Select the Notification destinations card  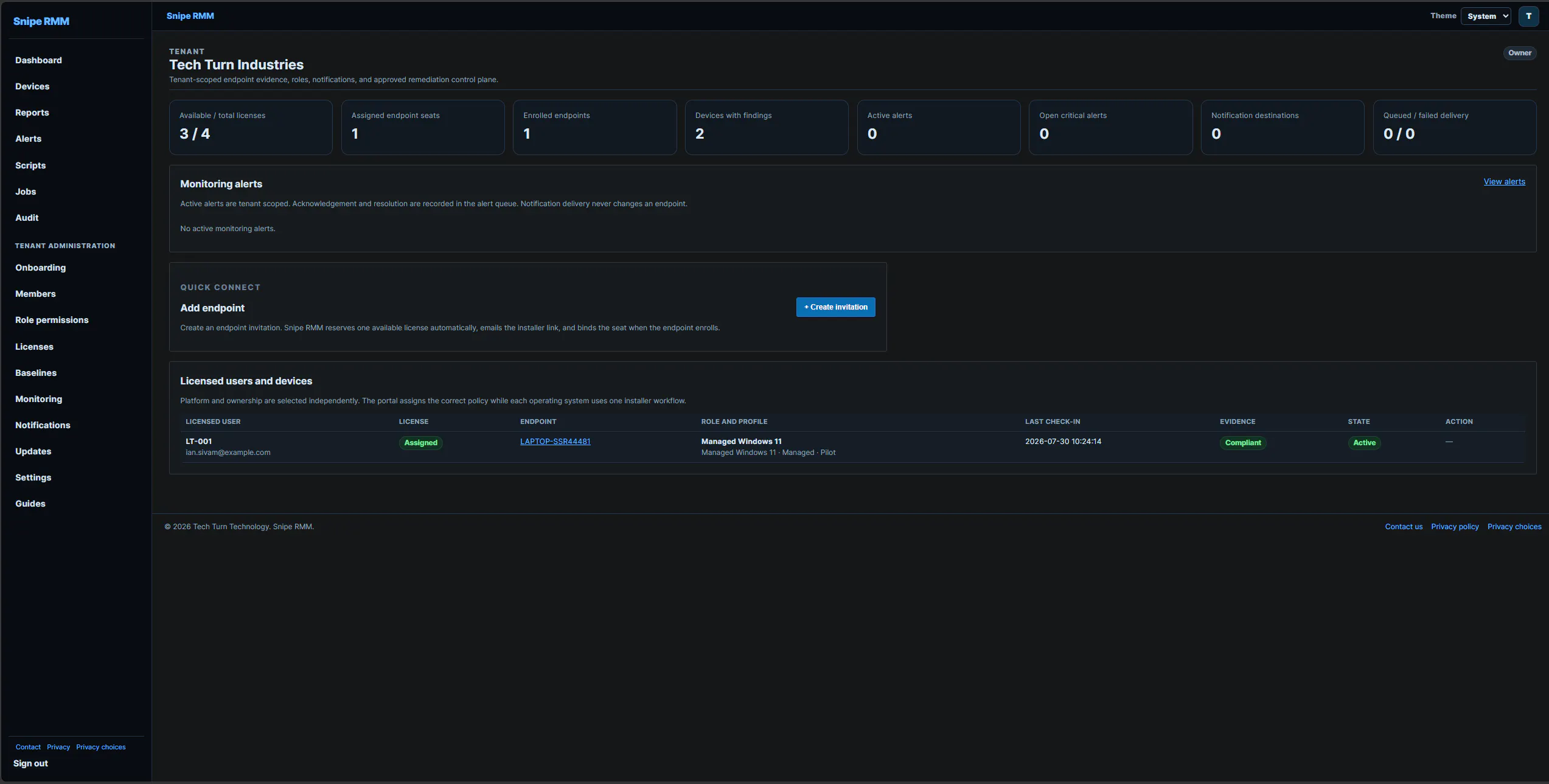point(1283,127)
